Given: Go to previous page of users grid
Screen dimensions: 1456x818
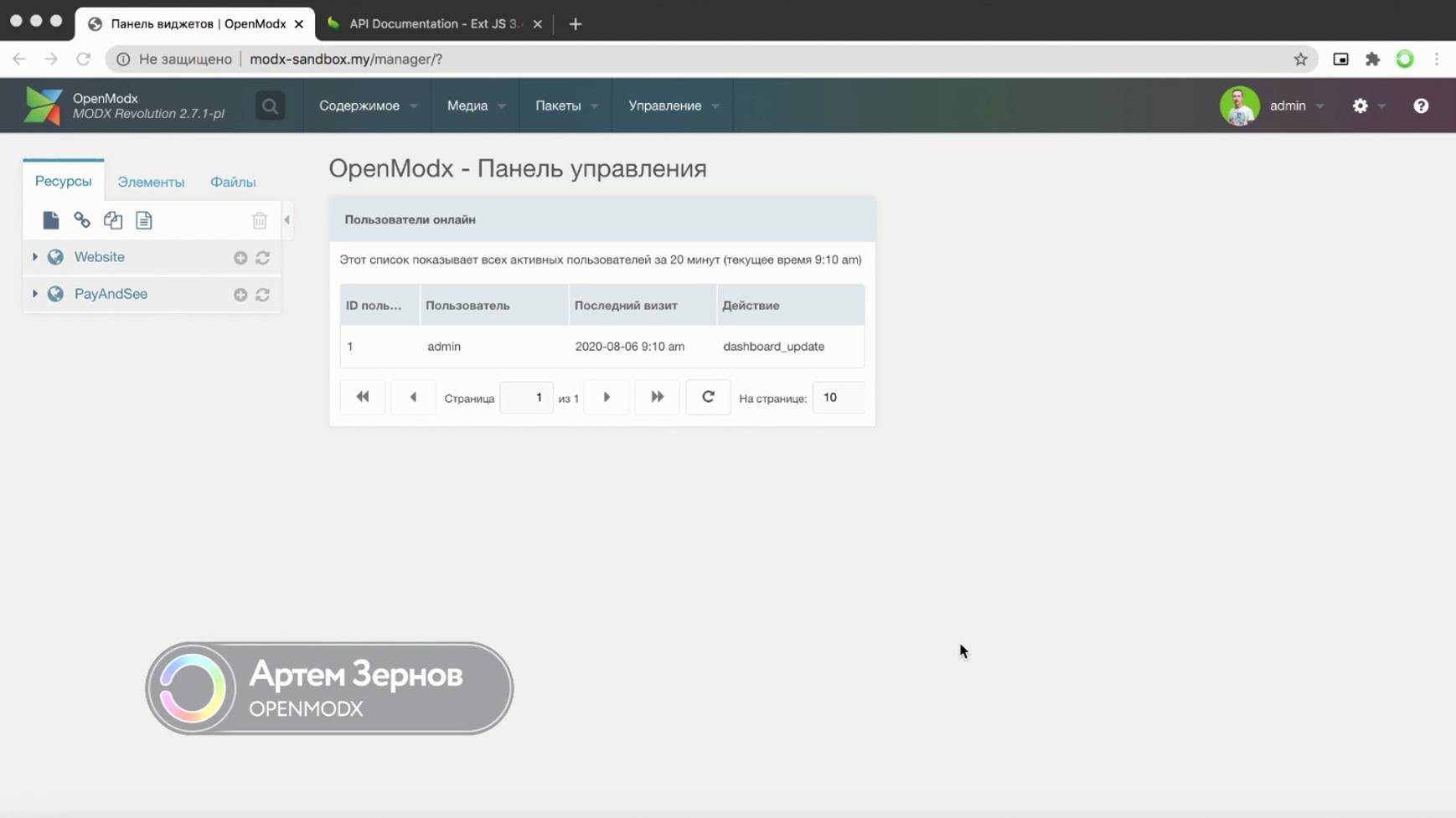Looking at the screenshot, I should pos(413,397).
